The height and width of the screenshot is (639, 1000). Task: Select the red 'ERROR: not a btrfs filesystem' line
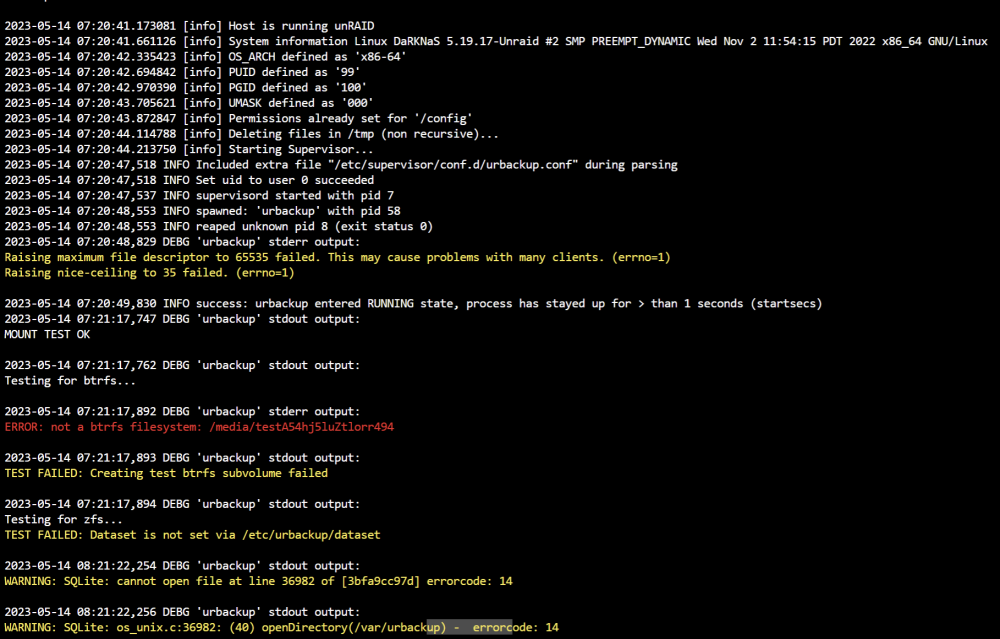pyautogui.click(x=199, y=427)
